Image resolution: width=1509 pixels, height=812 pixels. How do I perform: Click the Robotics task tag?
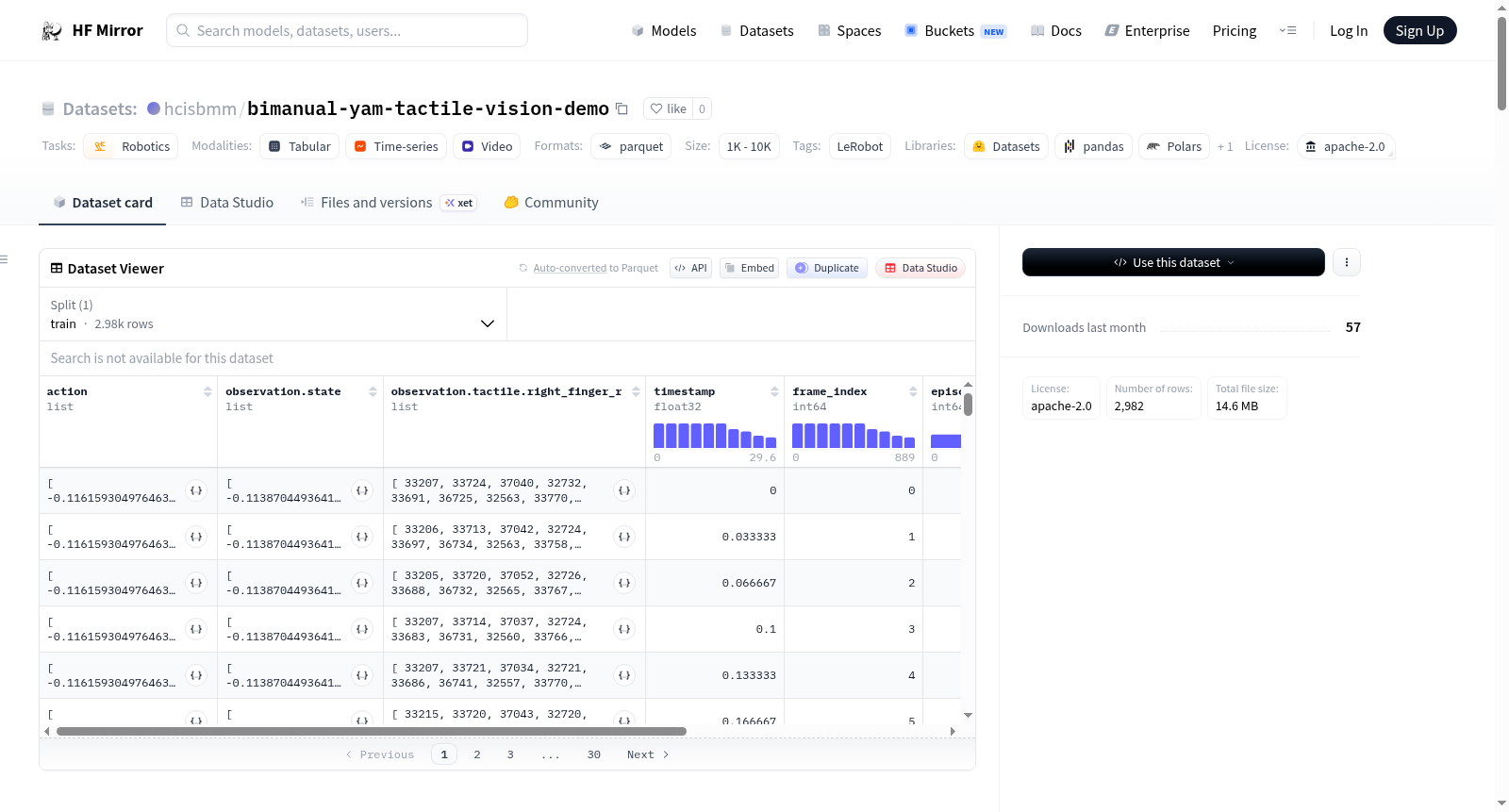[x=131, y=146]
